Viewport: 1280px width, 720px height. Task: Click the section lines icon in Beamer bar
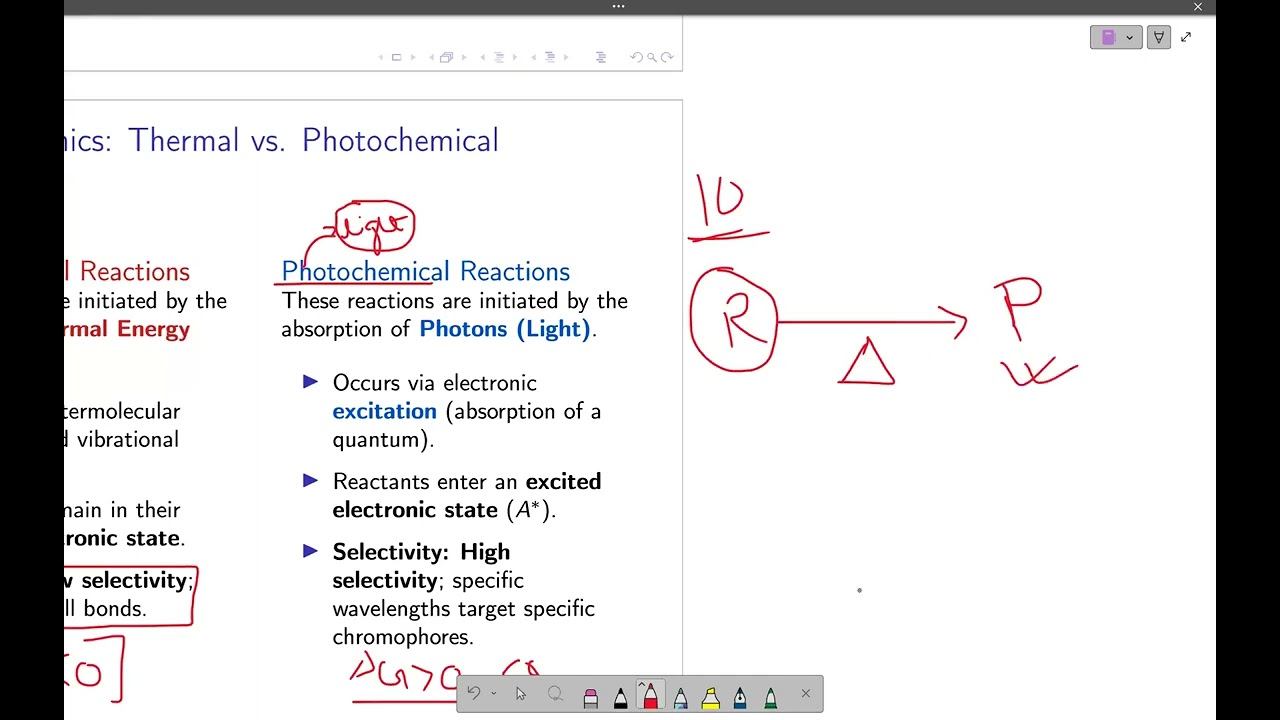(x=549, y=57)
